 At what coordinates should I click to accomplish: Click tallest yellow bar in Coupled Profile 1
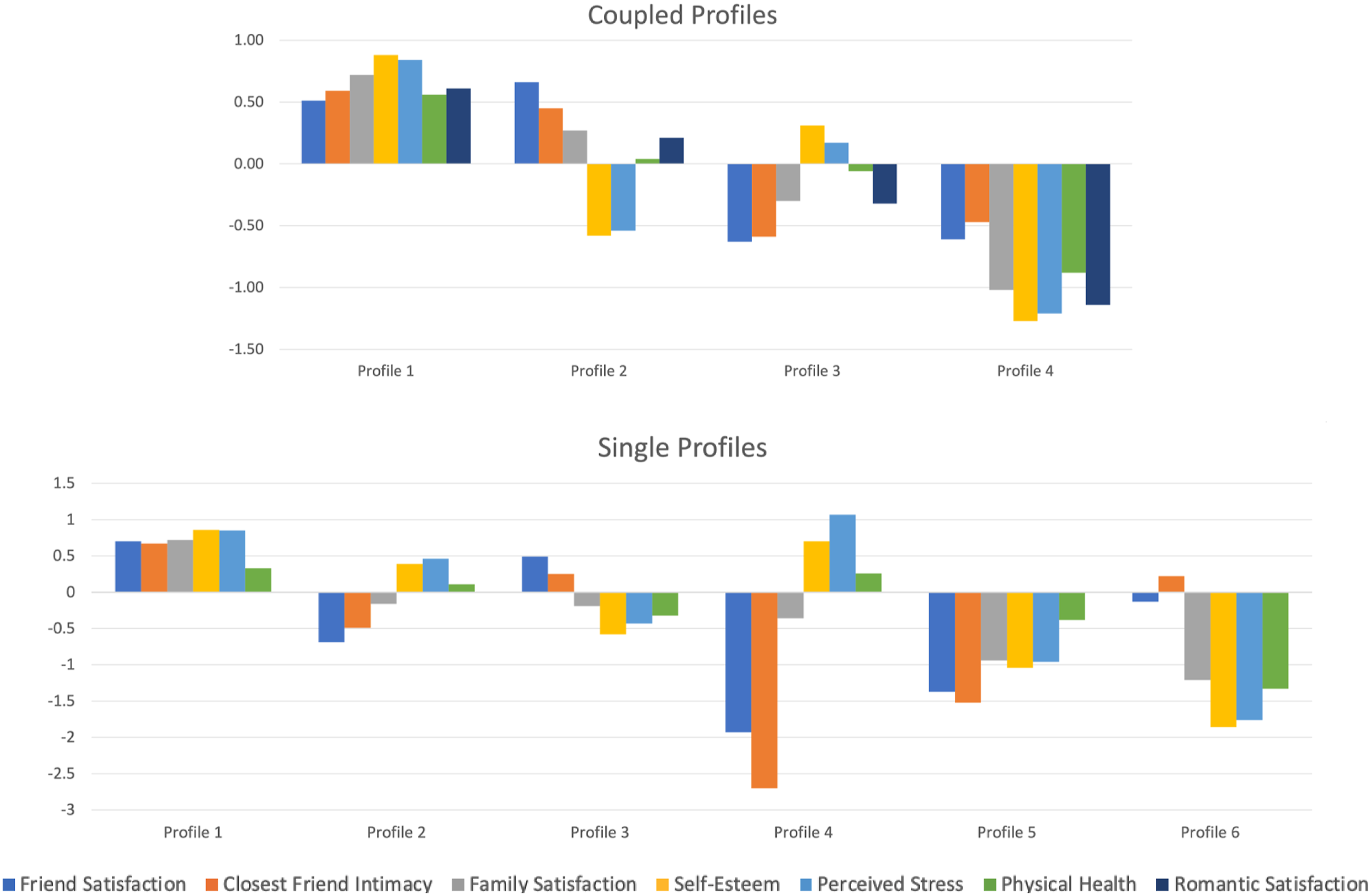coord(385,110)
